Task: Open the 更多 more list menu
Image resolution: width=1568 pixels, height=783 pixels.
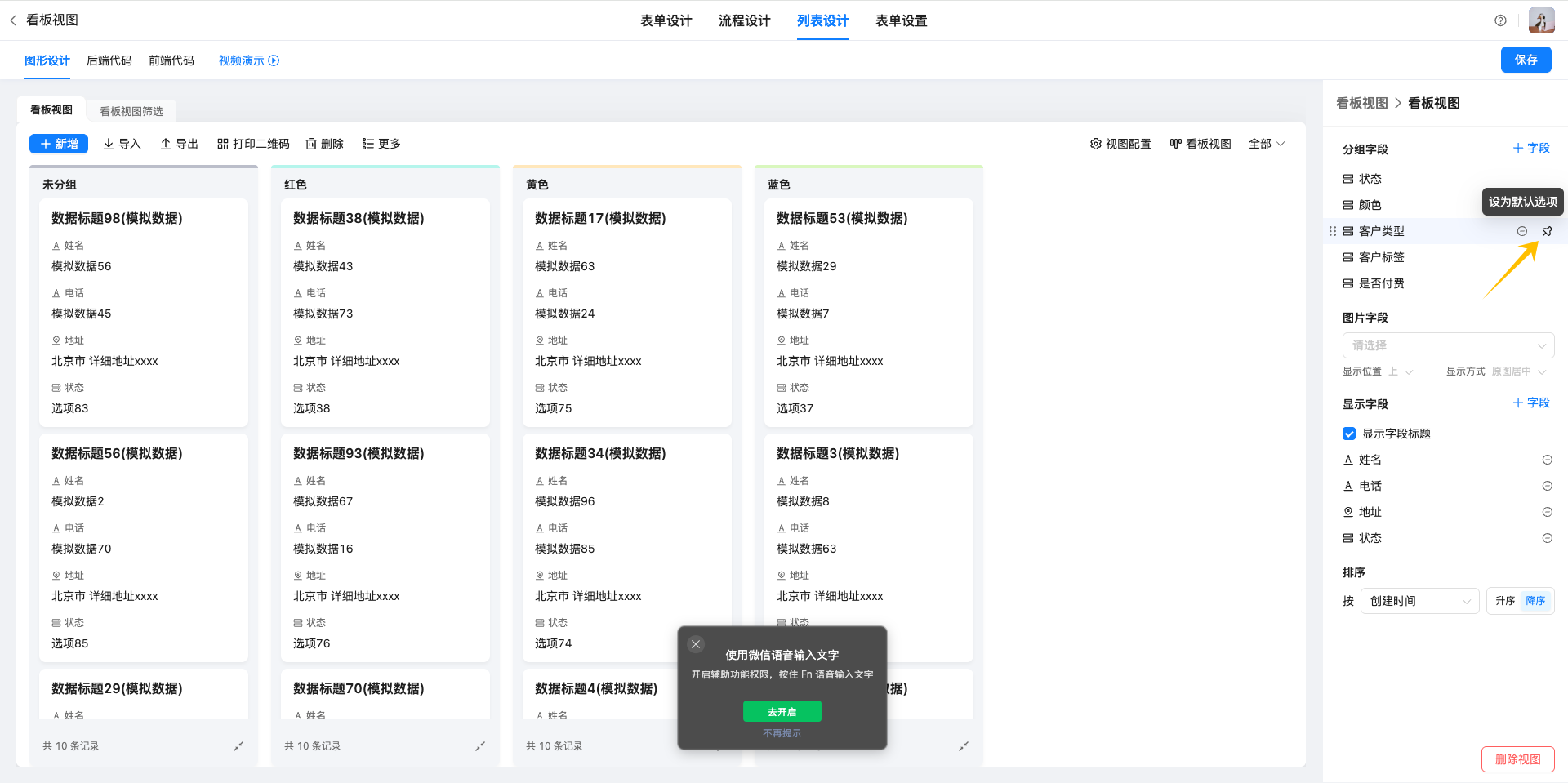Action: click(381, 144)
